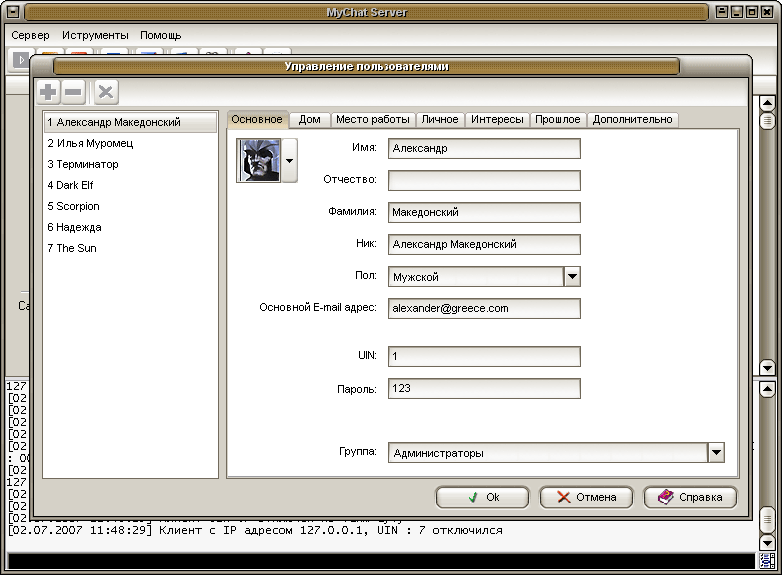
Task: Open the Иструменты menu
Action: (95, 35)
